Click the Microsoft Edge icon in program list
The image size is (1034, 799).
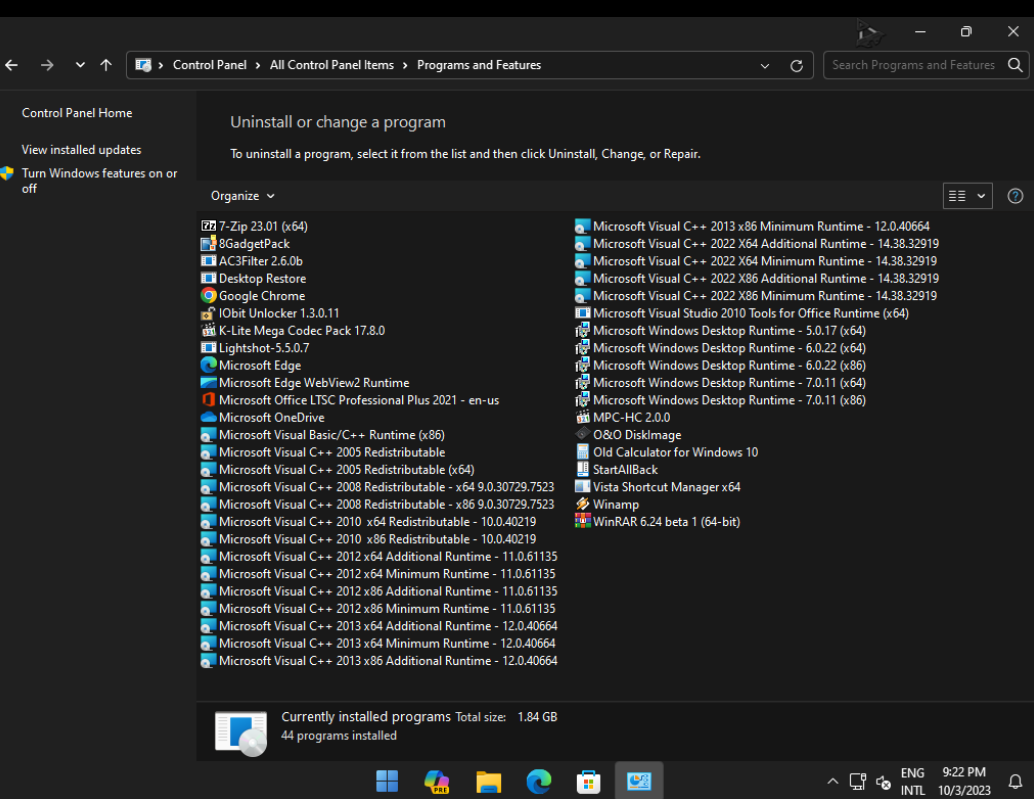208,365
